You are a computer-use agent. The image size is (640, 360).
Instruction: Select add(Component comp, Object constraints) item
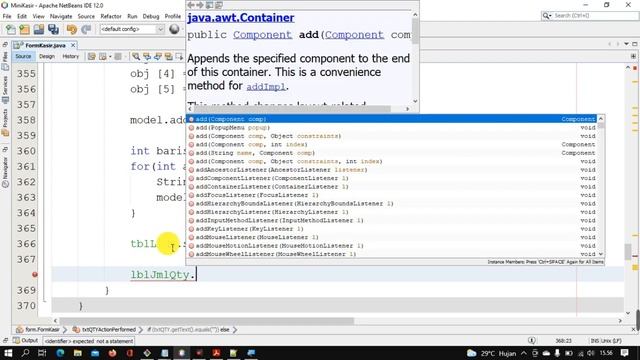click(x=392, y=136)
